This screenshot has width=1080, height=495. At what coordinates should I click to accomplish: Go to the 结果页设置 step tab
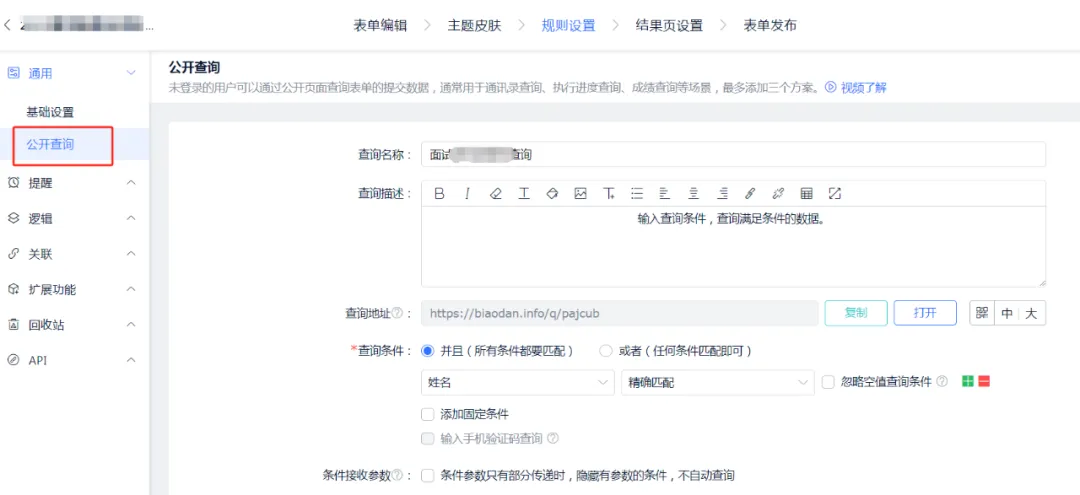click(669, 26)
